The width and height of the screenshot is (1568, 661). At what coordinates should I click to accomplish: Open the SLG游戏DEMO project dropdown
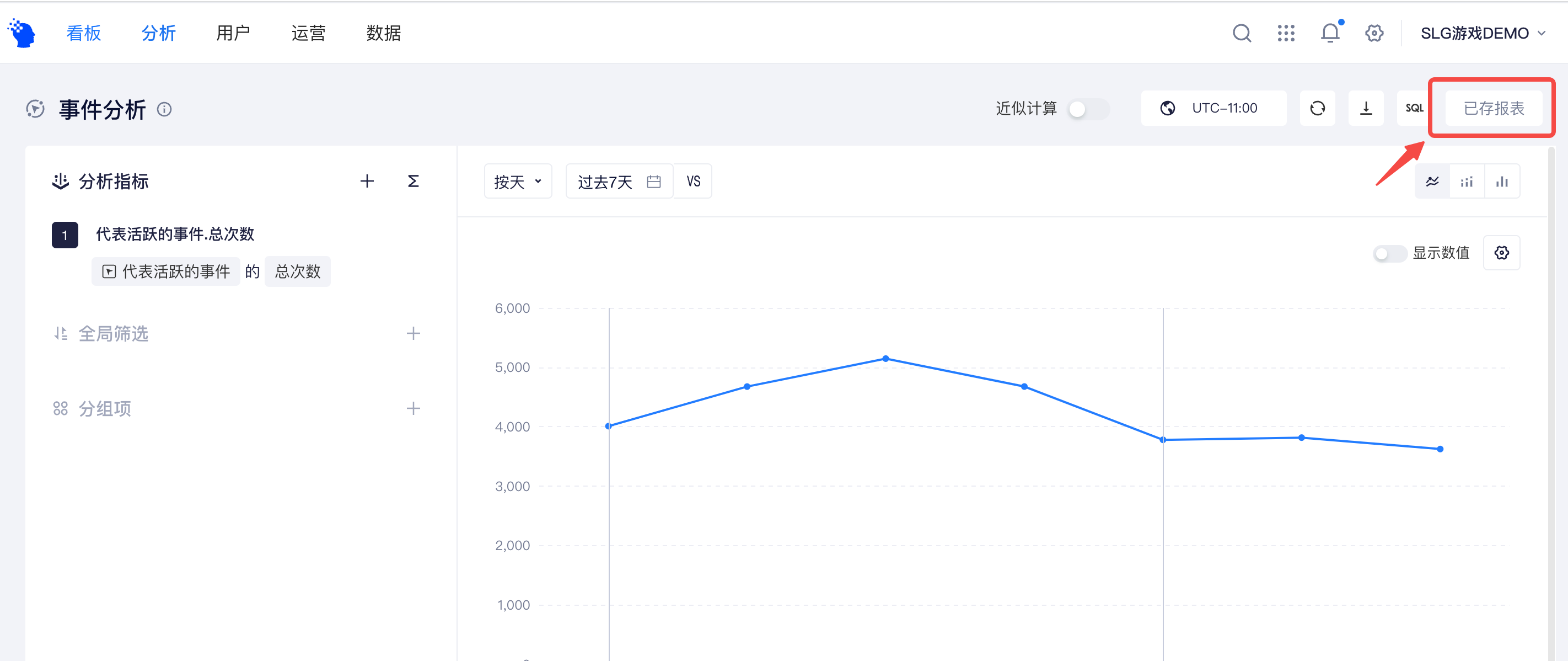pos(1482,33)
